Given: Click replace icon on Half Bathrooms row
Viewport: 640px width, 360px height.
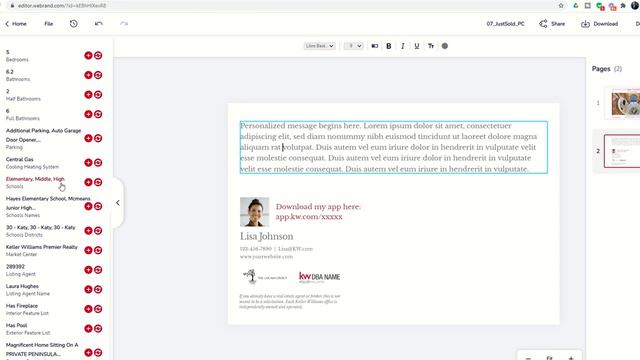Looking at the screenshot, I should pos(98,95).
